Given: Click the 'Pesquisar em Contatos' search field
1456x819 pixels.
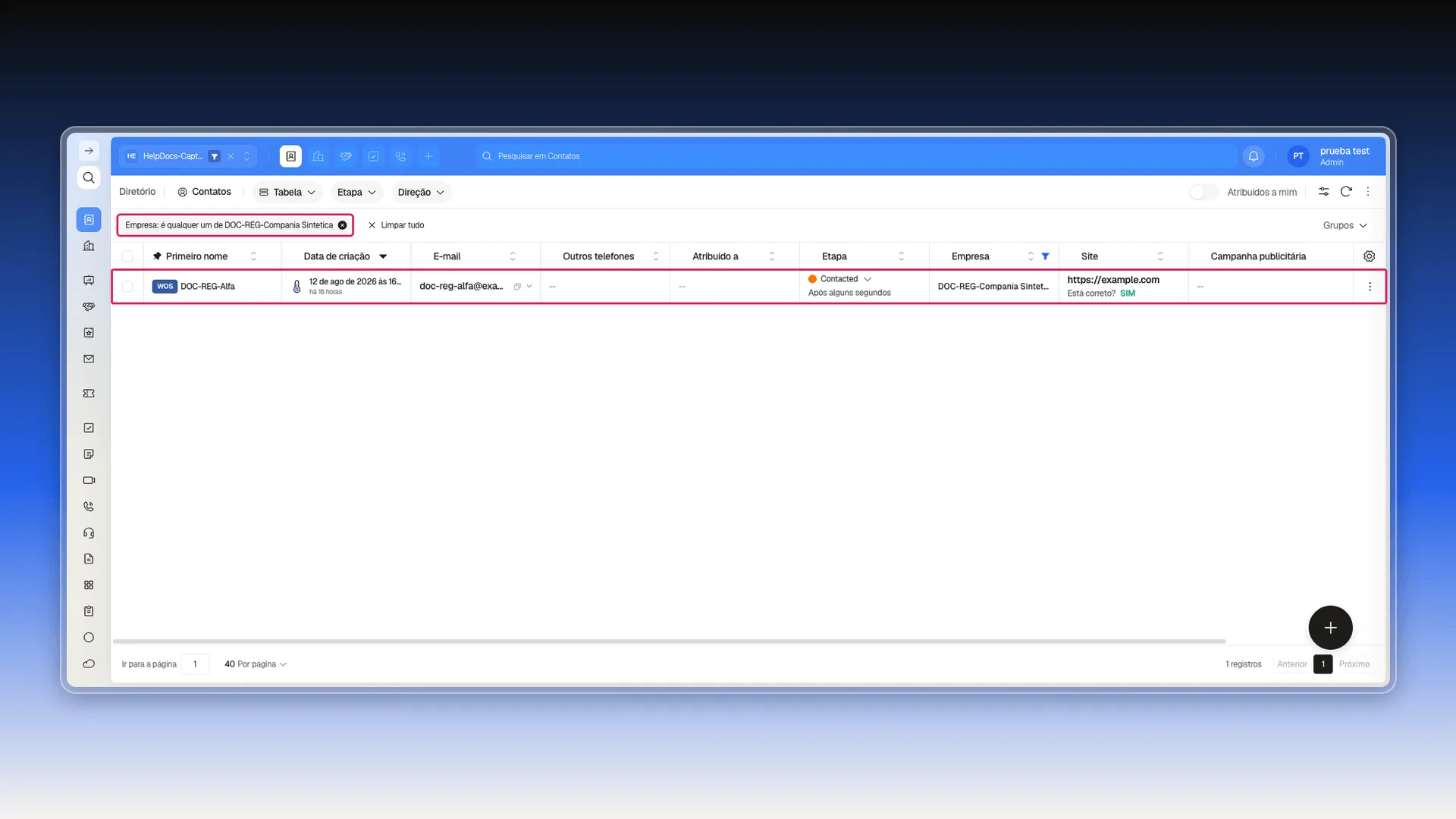Looking at the screenshot, I should point(855,156).
